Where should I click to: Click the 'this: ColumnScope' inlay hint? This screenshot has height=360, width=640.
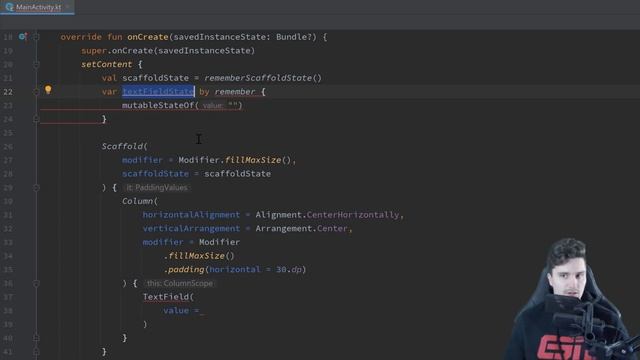[x=180, y=283]
